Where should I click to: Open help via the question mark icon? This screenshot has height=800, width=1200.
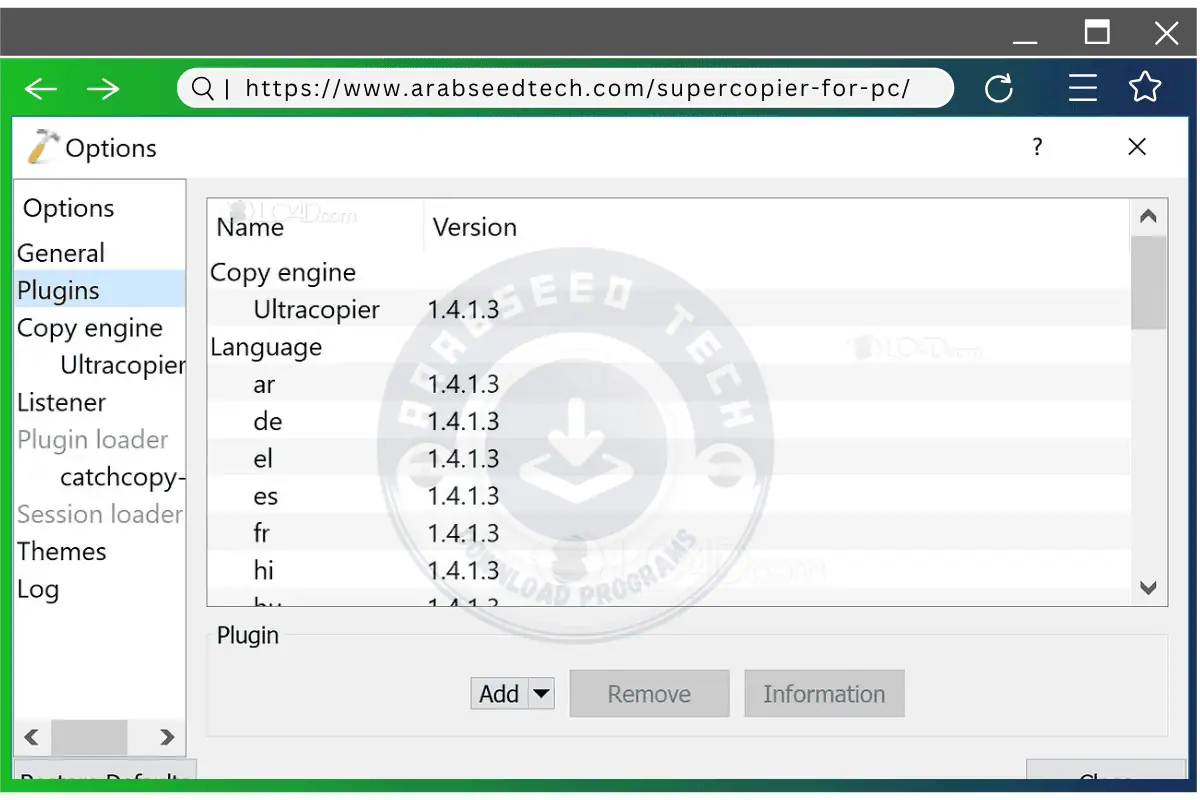[1037, 147]
